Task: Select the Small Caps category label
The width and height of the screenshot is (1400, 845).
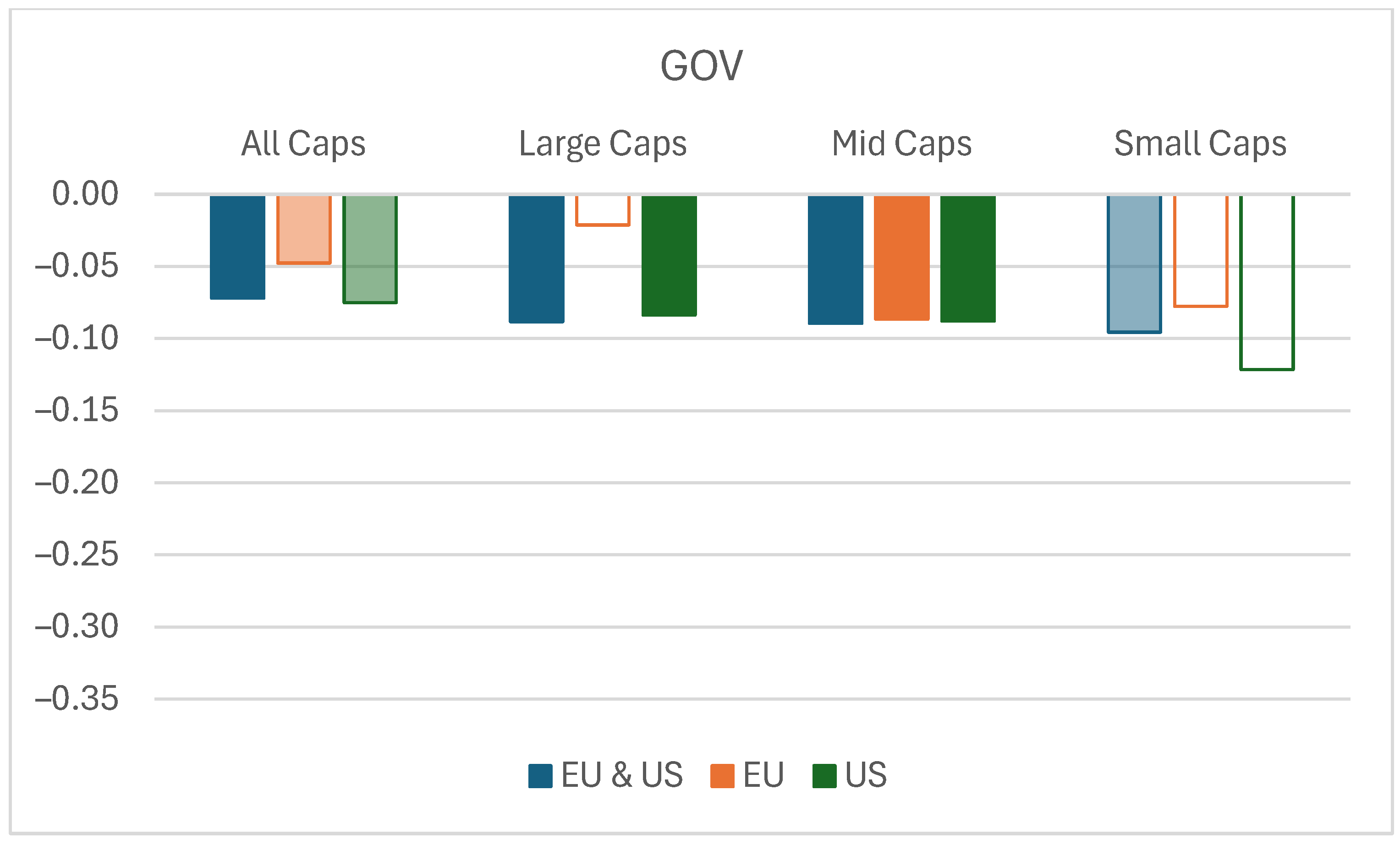Action: pyautogui.click(x=1200, y=143)
